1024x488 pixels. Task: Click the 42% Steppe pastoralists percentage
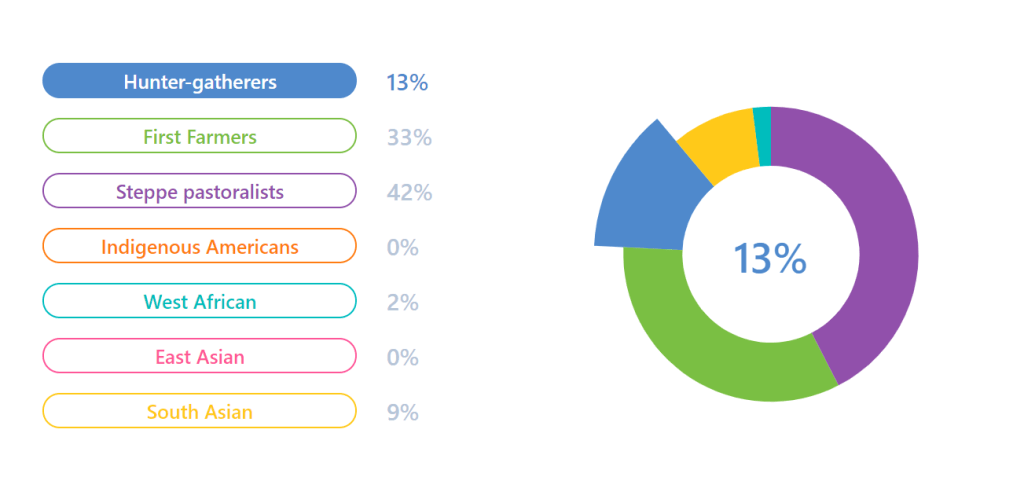[x=409, y=192]
